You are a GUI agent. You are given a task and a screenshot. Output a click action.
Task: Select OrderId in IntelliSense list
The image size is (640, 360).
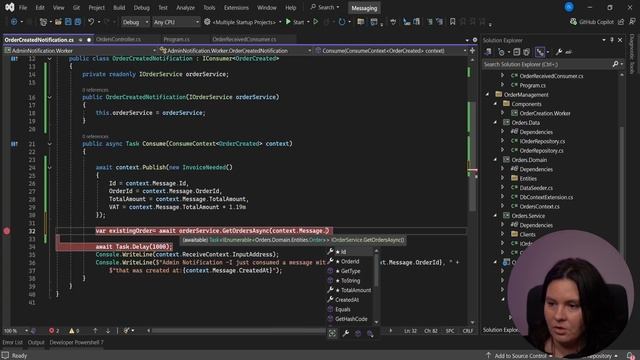pyautogui.click(x=350, y=261)
